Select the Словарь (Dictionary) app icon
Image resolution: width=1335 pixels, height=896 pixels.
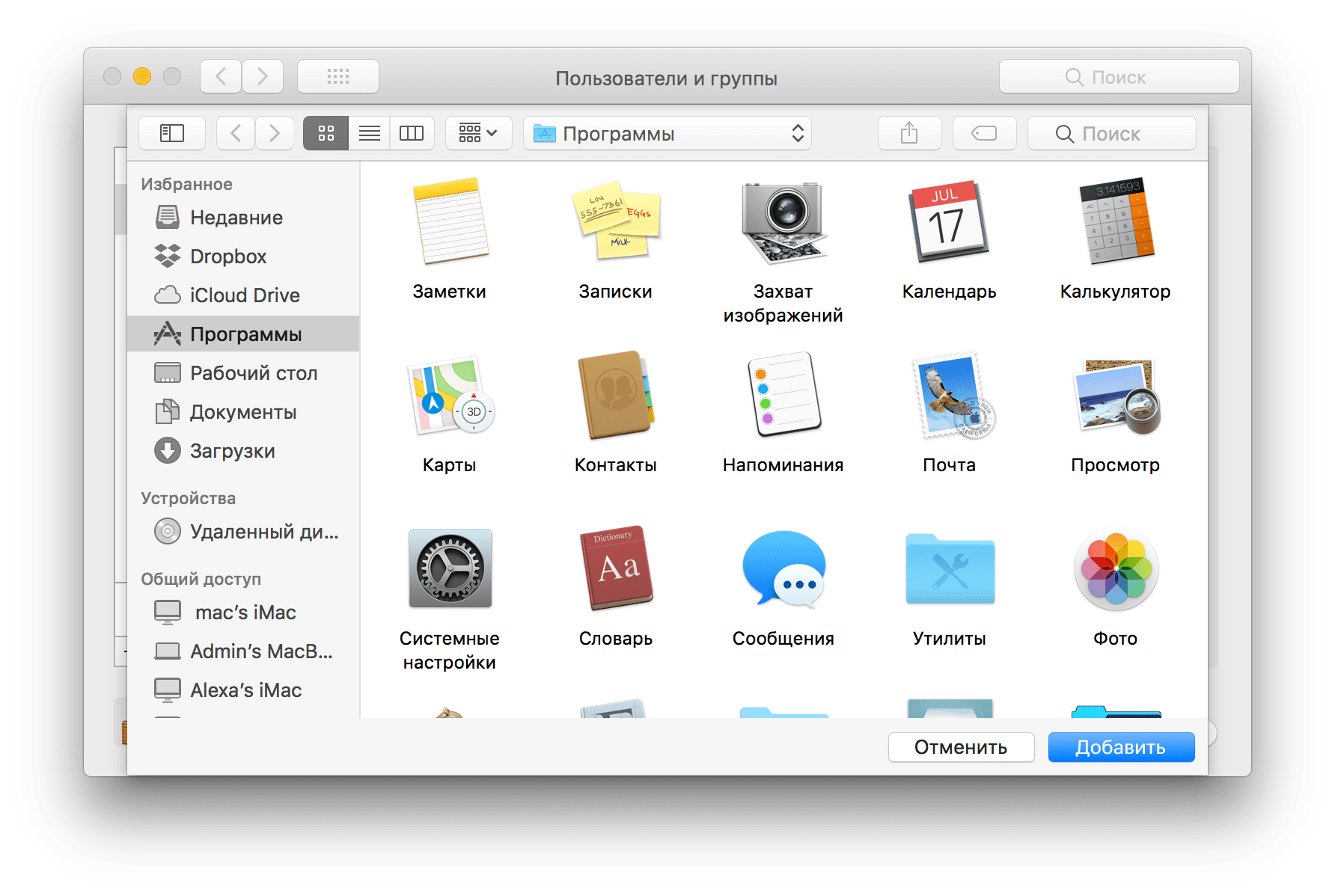point(616,568)
